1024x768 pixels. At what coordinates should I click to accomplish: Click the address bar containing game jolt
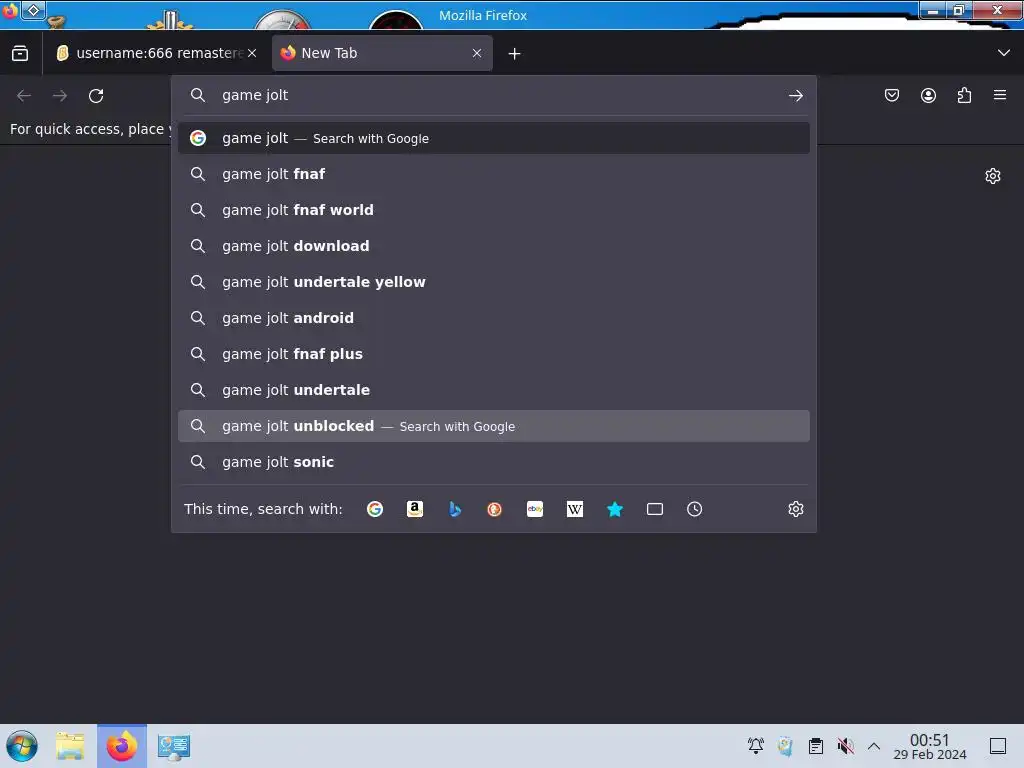(x=496, y=95)
